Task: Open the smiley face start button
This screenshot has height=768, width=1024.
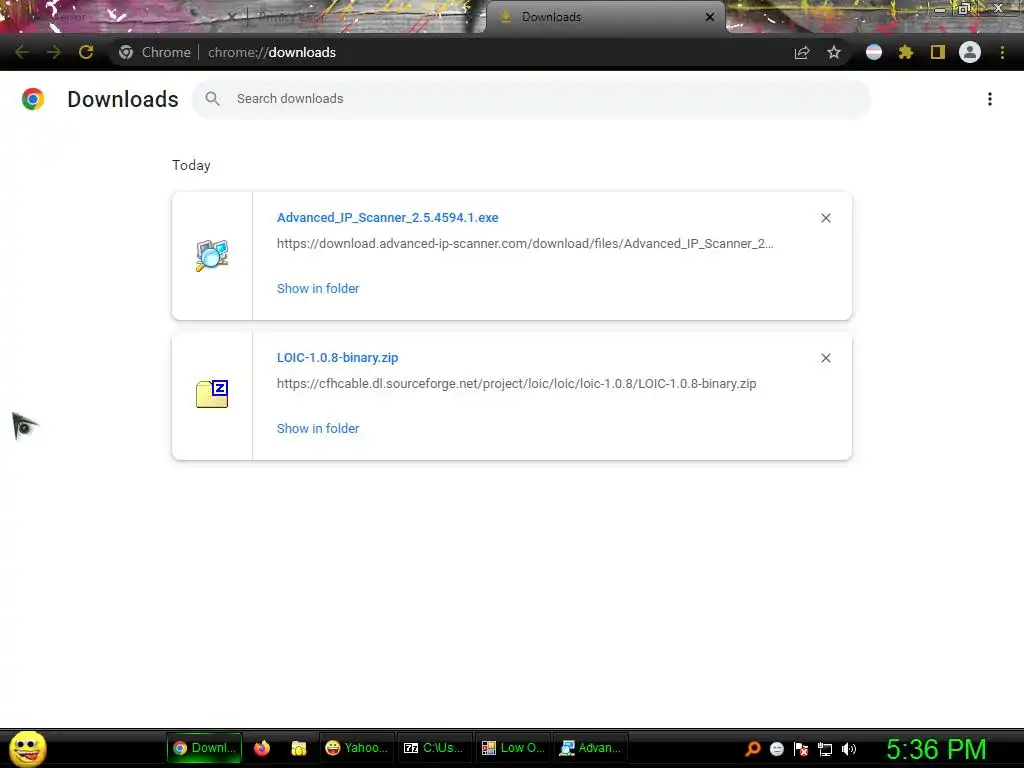Action: click(27, 748)
